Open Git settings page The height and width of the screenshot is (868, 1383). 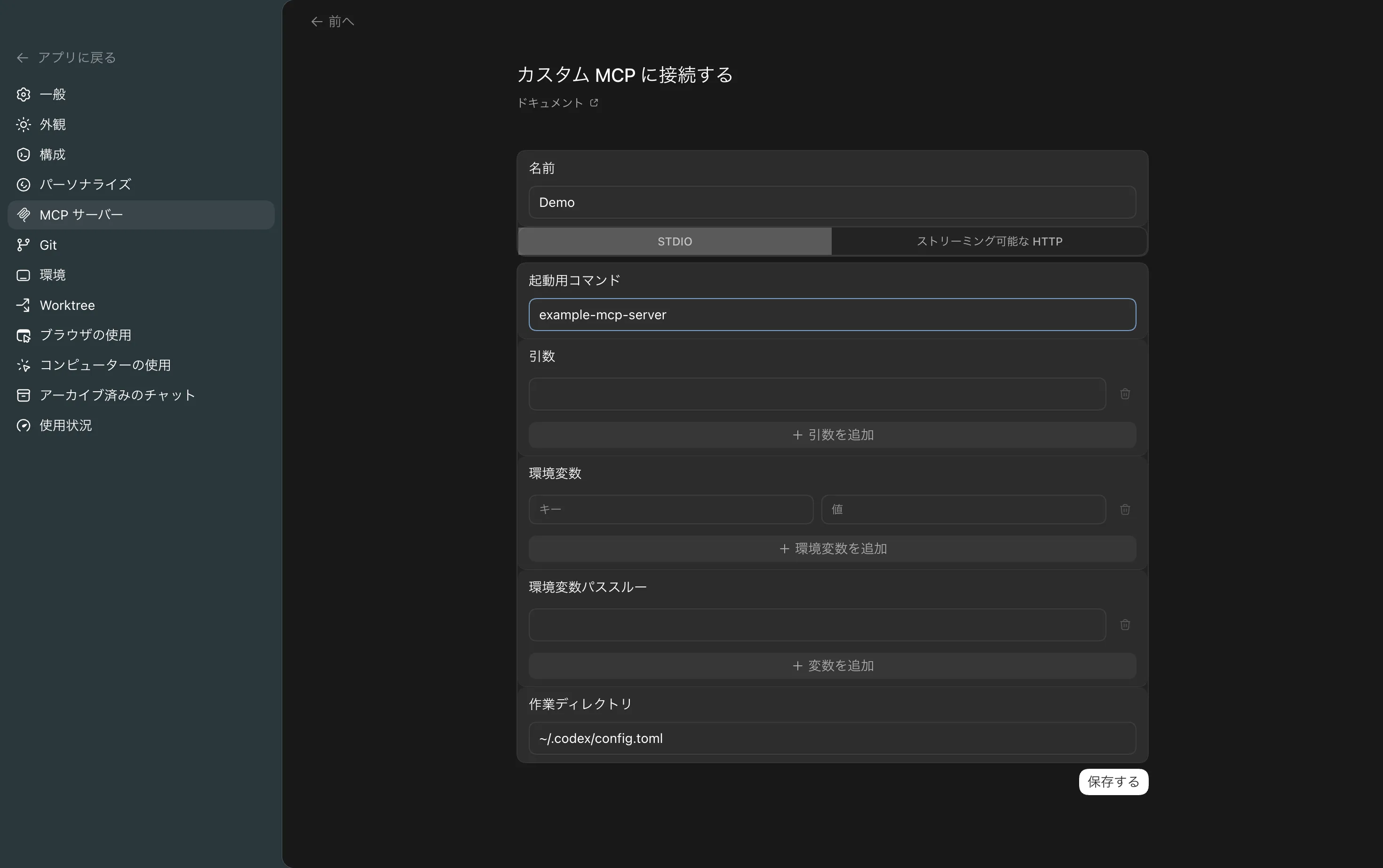click(141, 245)
